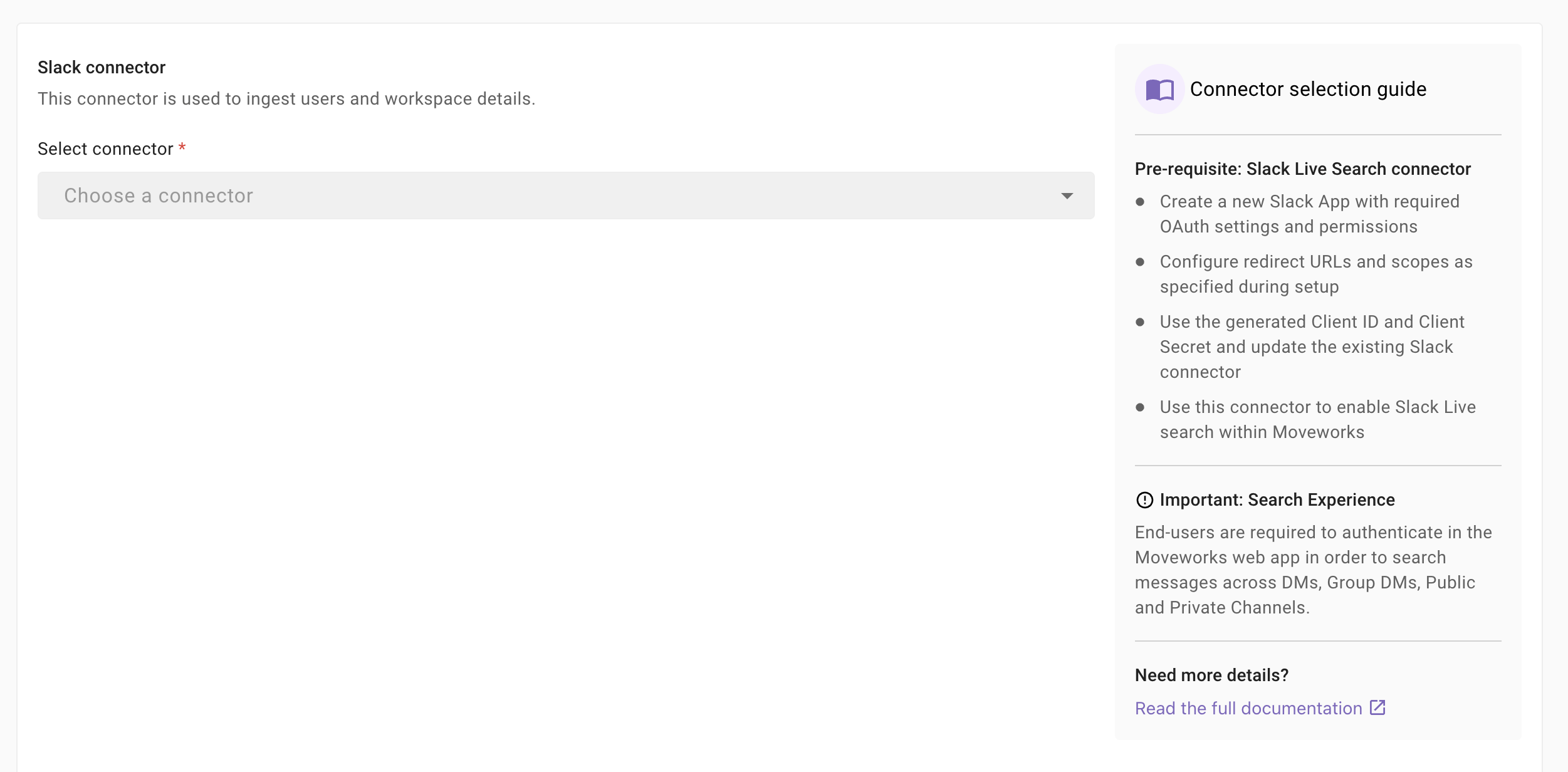Click the external-link icon after documentation link
The image size is (1568, 772).
(1377, 707)
